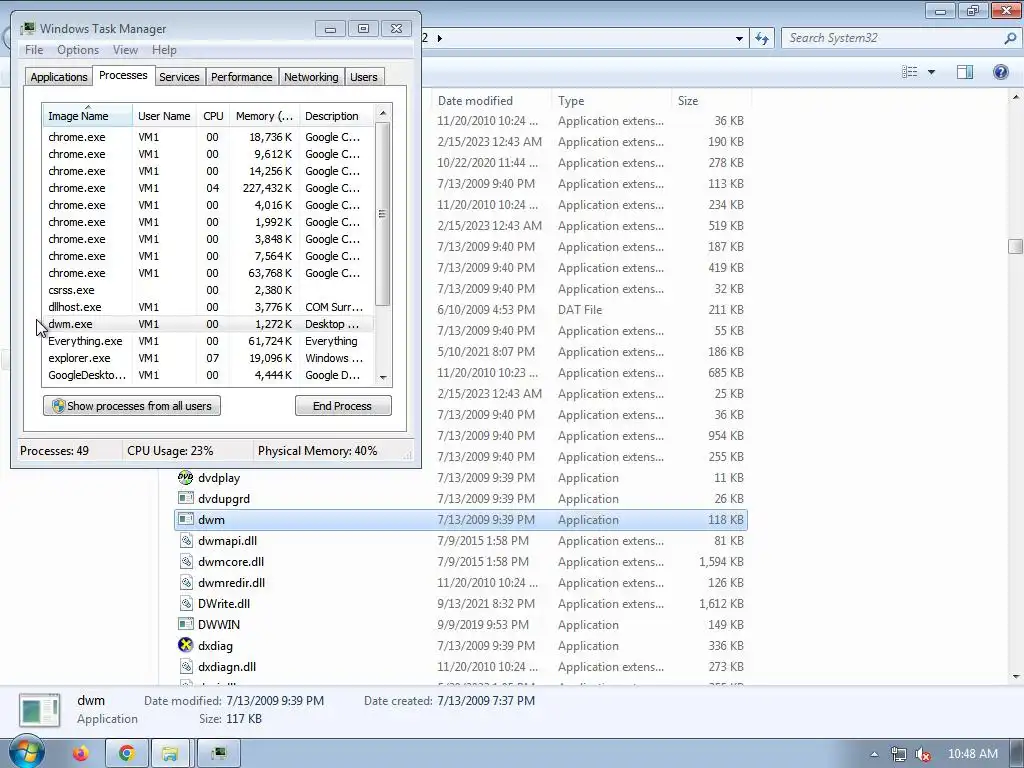Sort processes by Image Name column
Screen dimensions: 1024x768
[88, 116]
